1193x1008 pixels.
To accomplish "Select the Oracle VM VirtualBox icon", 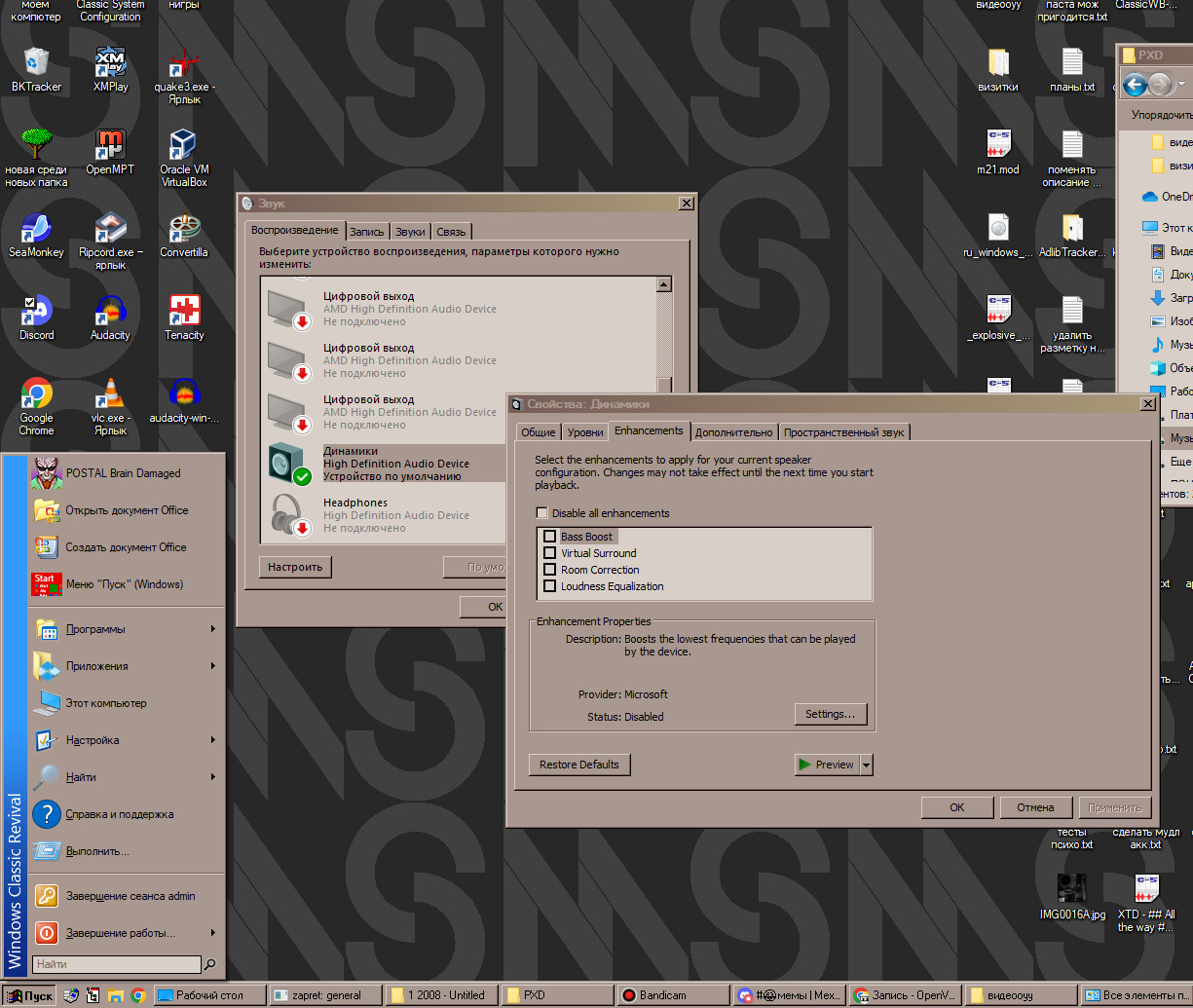I will (183, 147).
